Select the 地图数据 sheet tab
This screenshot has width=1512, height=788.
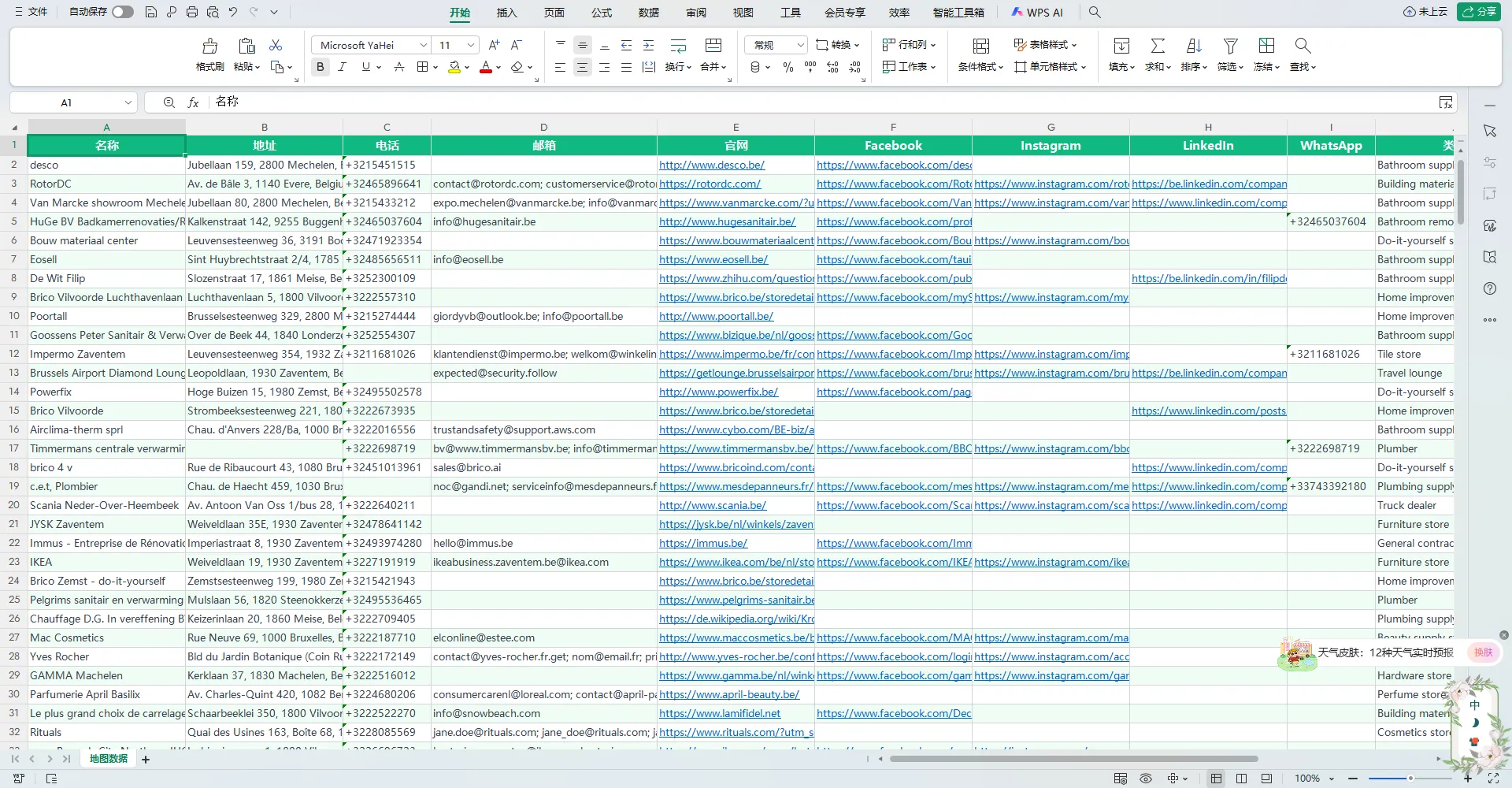tap(108, 759)
